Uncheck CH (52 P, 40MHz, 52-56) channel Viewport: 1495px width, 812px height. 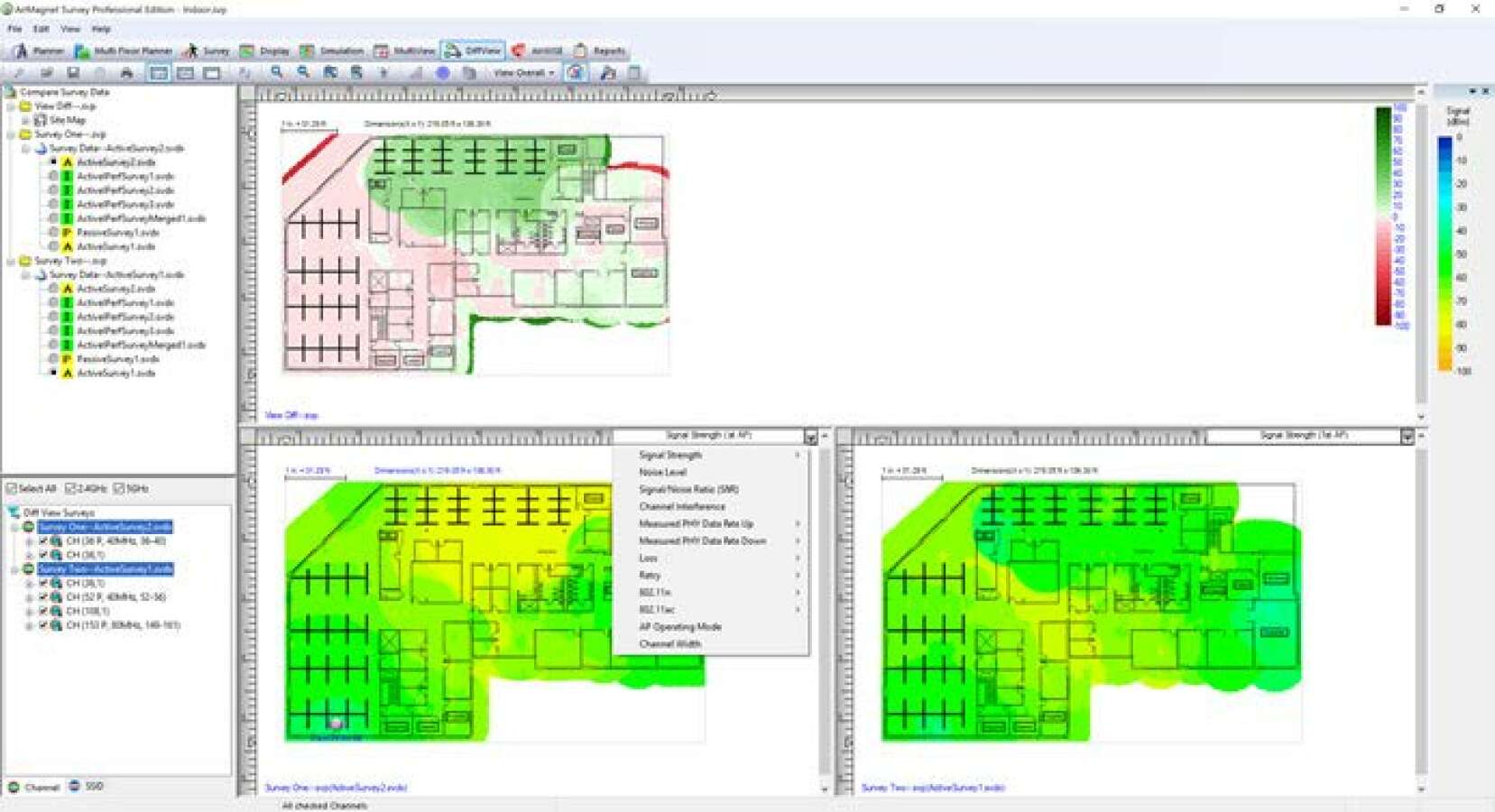point(42,597)
